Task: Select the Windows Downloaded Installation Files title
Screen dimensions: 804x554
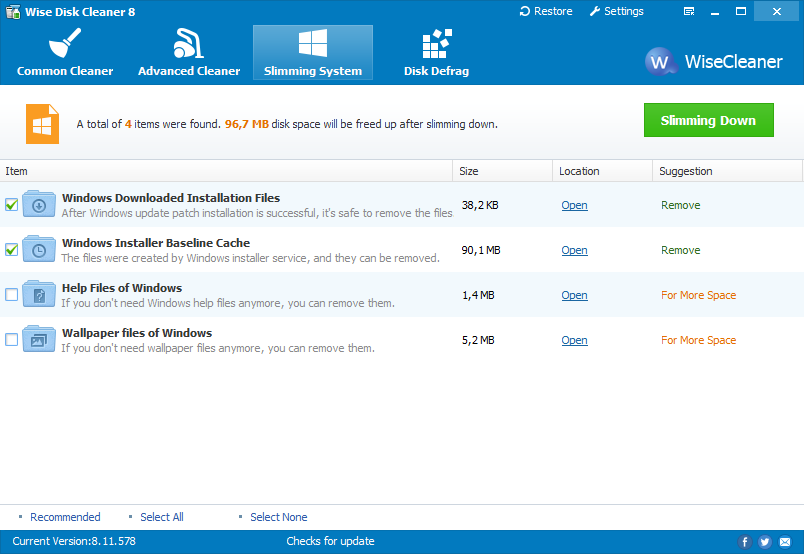Action: coord(171,198)
